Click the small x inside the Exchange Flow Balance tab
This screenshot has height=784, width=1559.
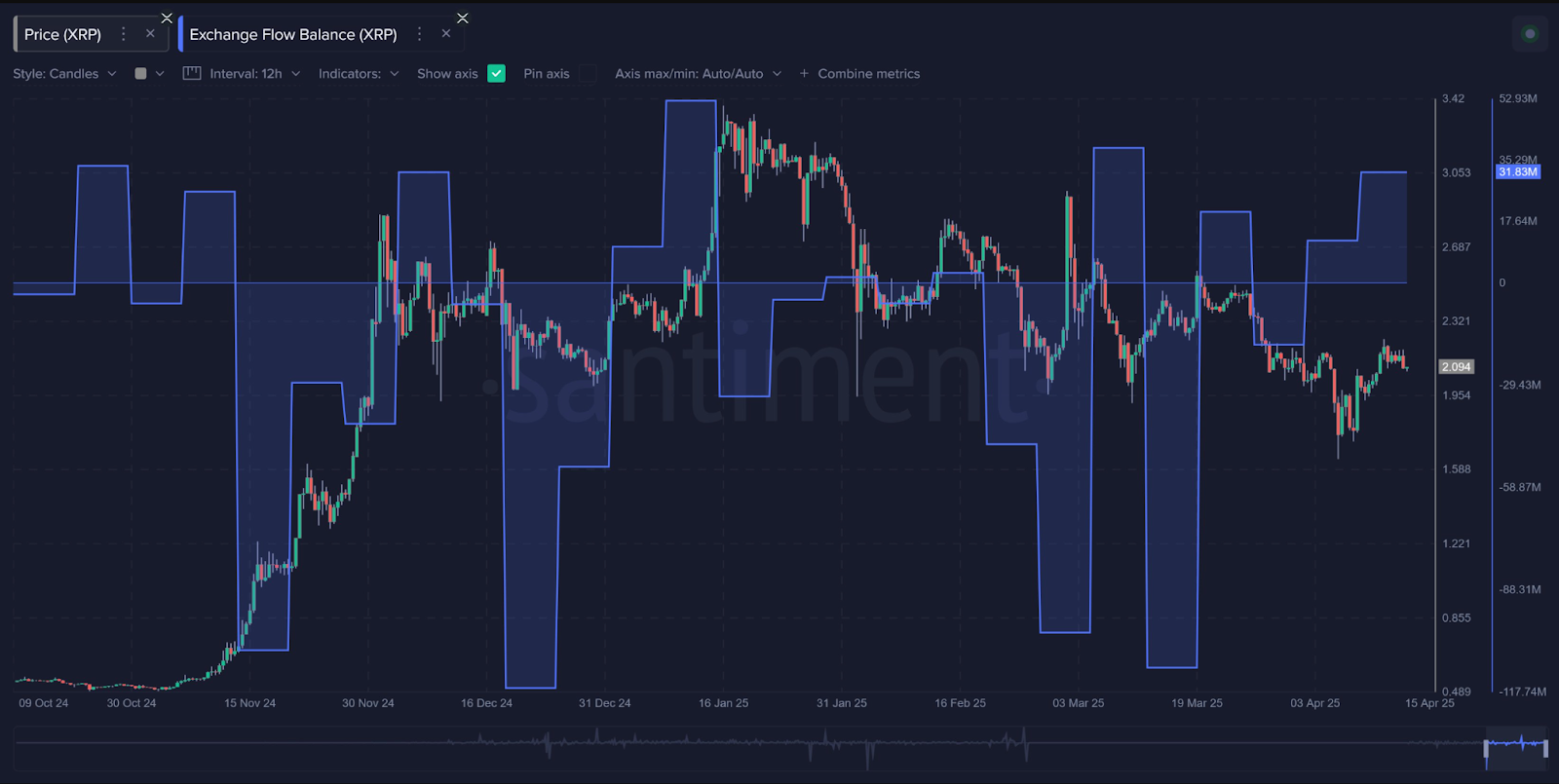pyautogui.click(x=446, y=33)
